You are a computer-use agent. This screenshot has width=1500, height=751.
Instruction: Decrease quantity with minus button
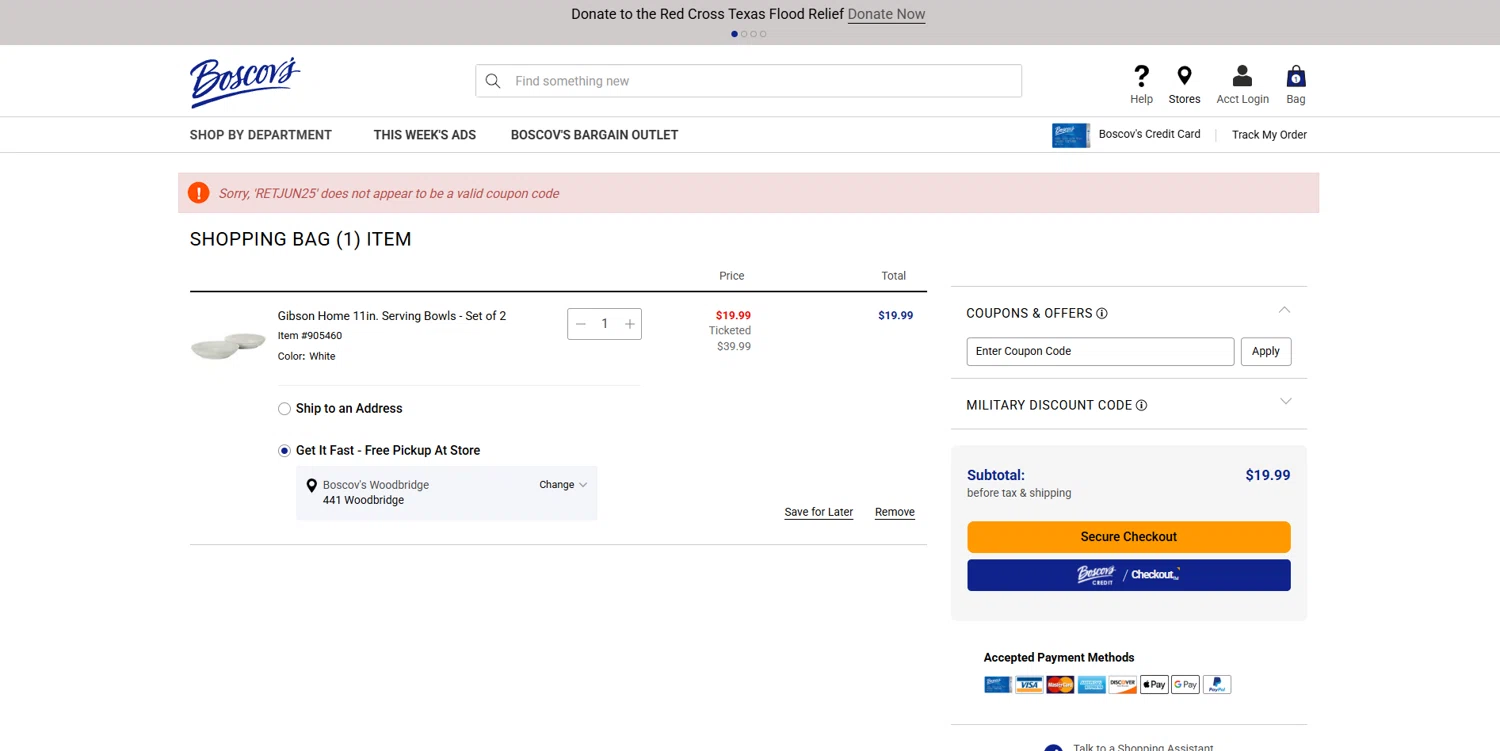[x=581, y=324]
